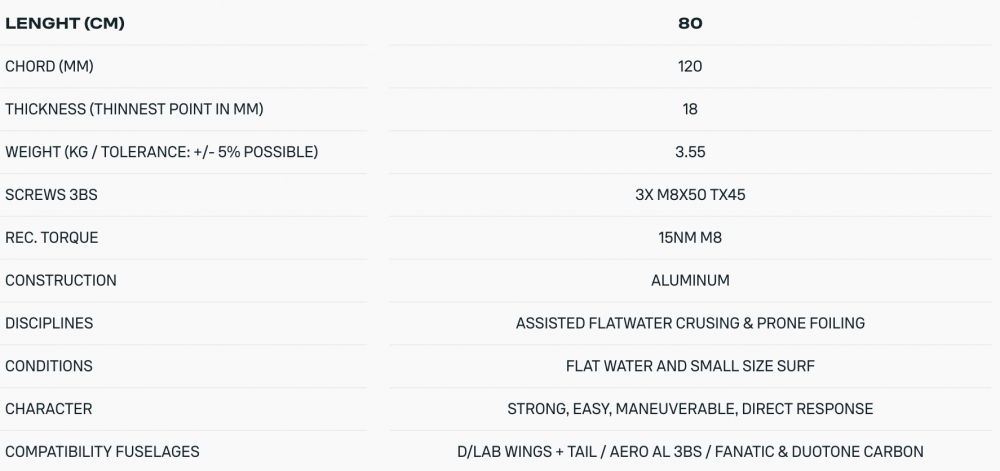Click the CONSTRUCTION row label
Image resolution: width=1000 pixels, height=471 pixels.
[x=61, y=281]
